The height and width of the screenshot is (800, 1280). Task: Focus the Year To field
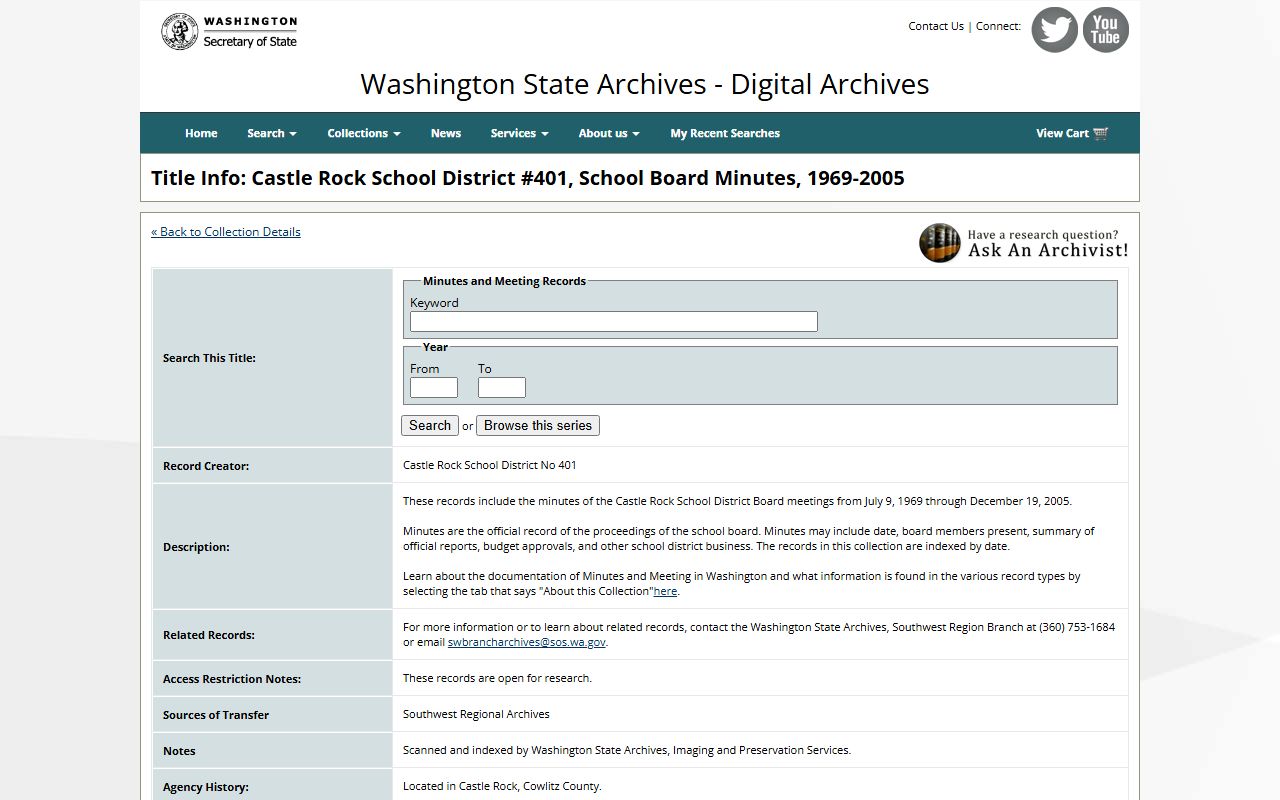point(502,387)
